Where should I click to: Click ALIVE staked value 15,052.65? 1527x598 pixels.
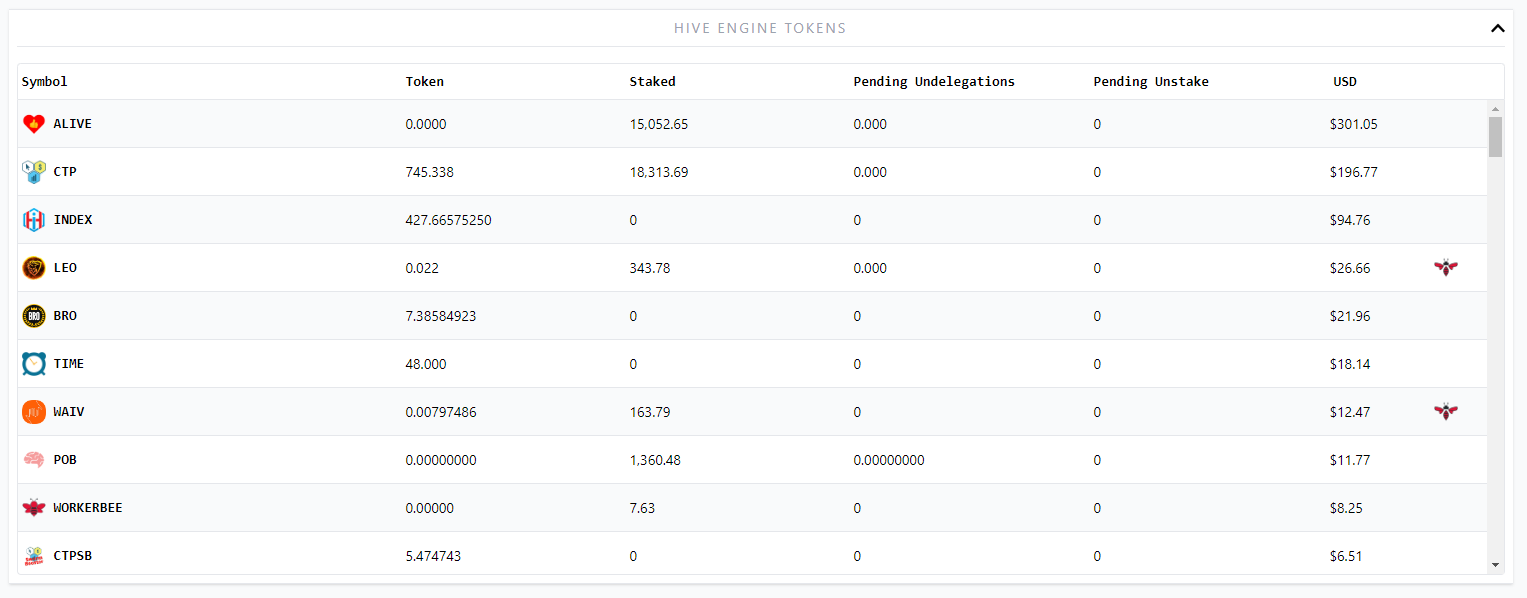pyautogui.click(x=659, y=125)
